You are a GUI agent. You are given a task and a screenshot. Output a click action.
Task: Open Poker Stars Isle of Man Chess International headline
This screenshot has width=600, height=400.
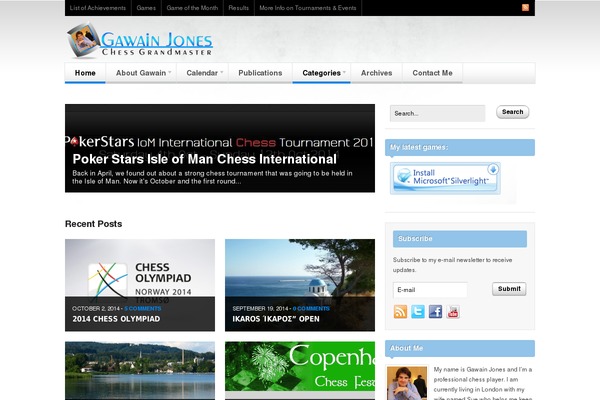204,159
